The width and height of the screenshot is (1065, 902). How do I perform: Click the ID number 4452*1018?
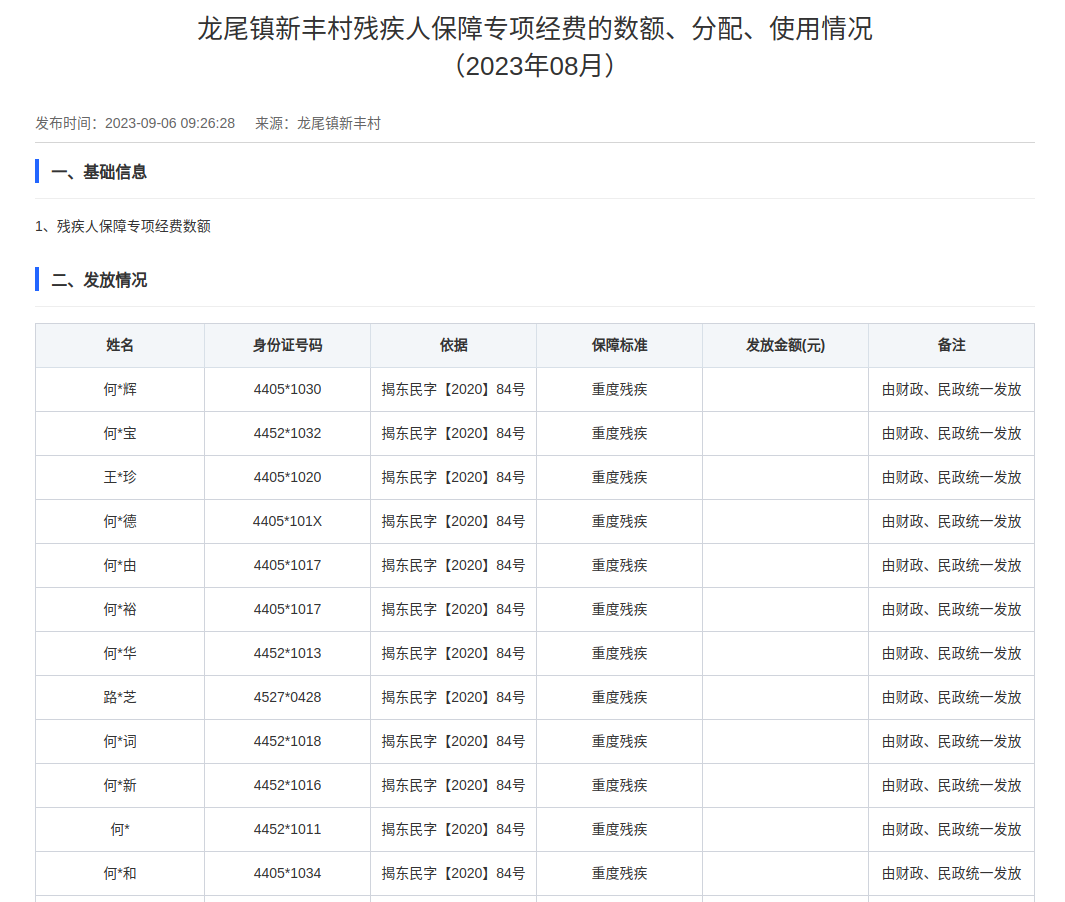[x=287, y=742]
